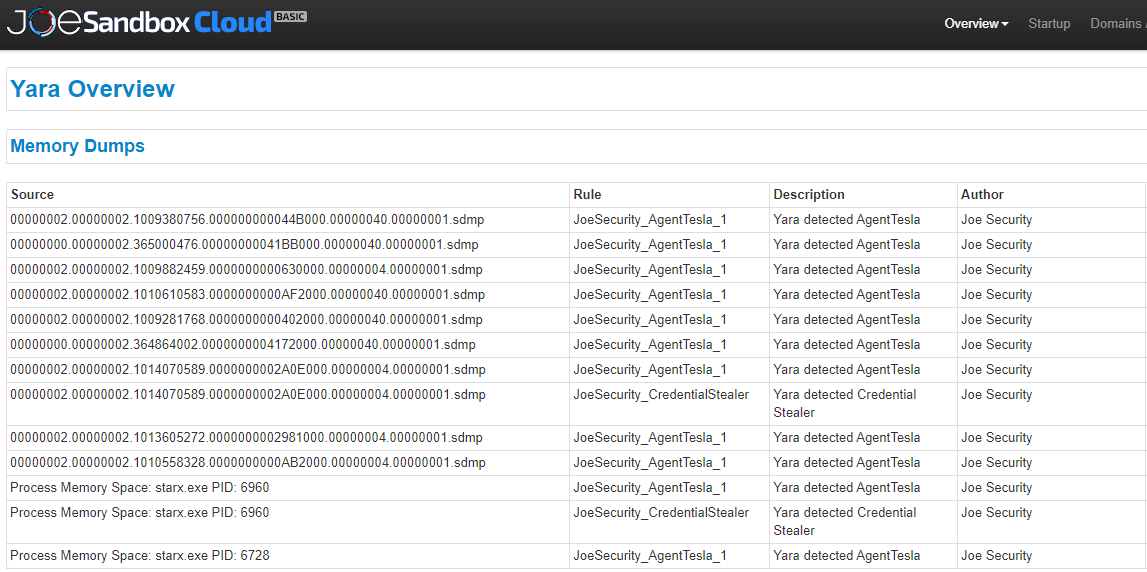The width and height of the screenshot is (1147, 572).
Task: Click the Memory Dumps heading
Action: coord(78,146)
